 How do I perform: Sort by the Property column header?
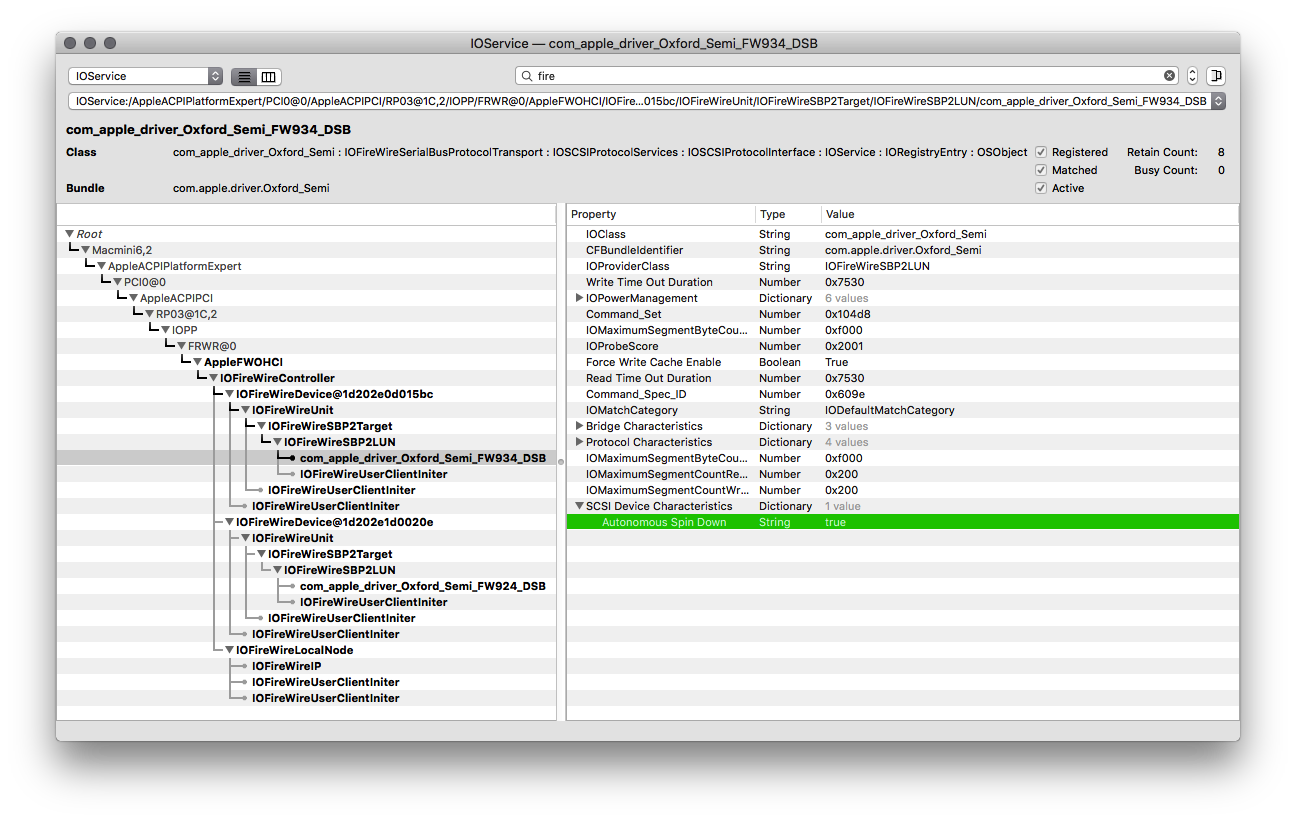(x=661, y=214)
